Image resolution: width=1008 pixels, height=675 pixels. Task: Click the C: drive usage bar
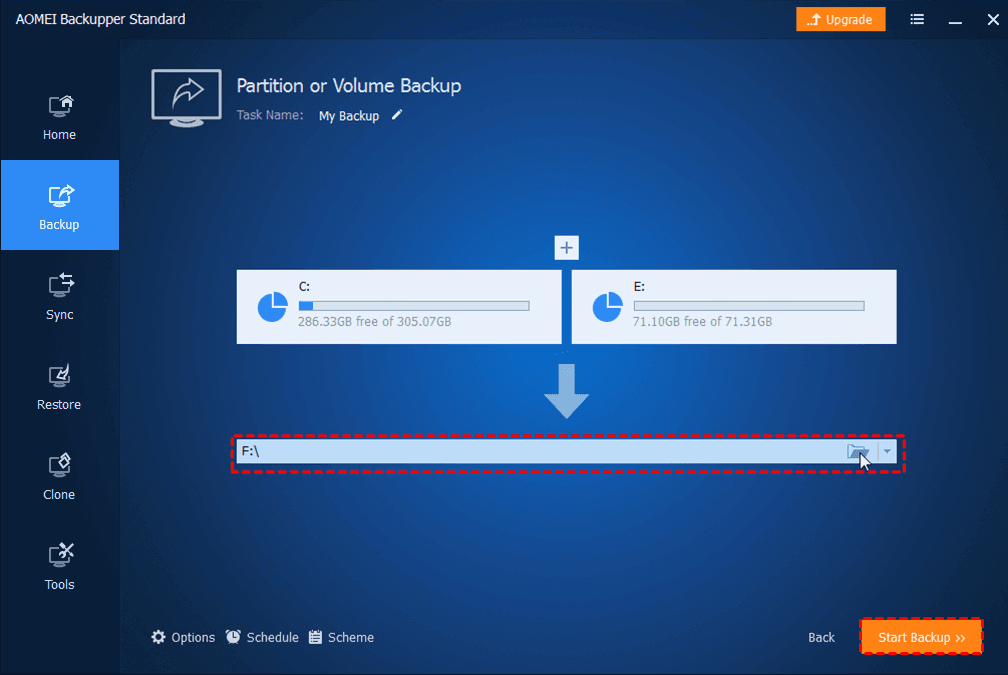point(414,306)
